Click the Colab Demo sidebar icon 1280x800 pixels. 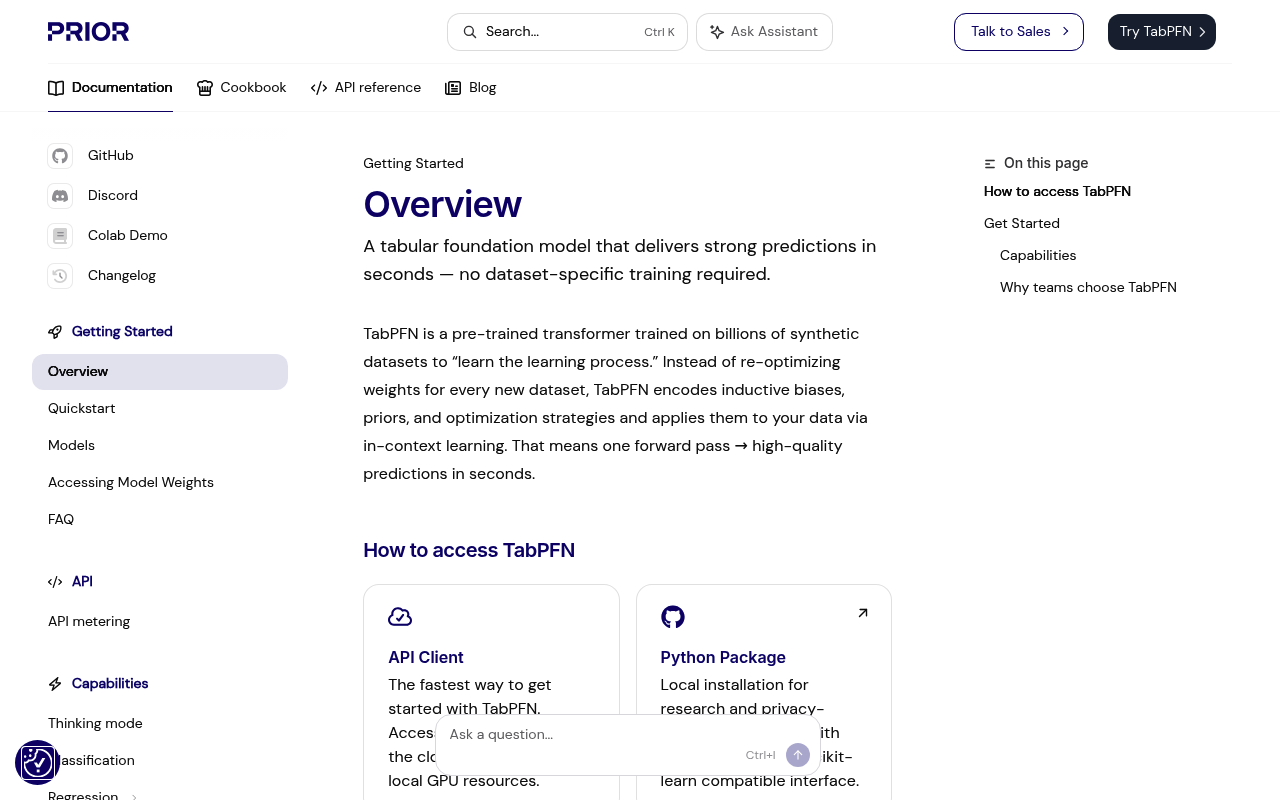60,236
